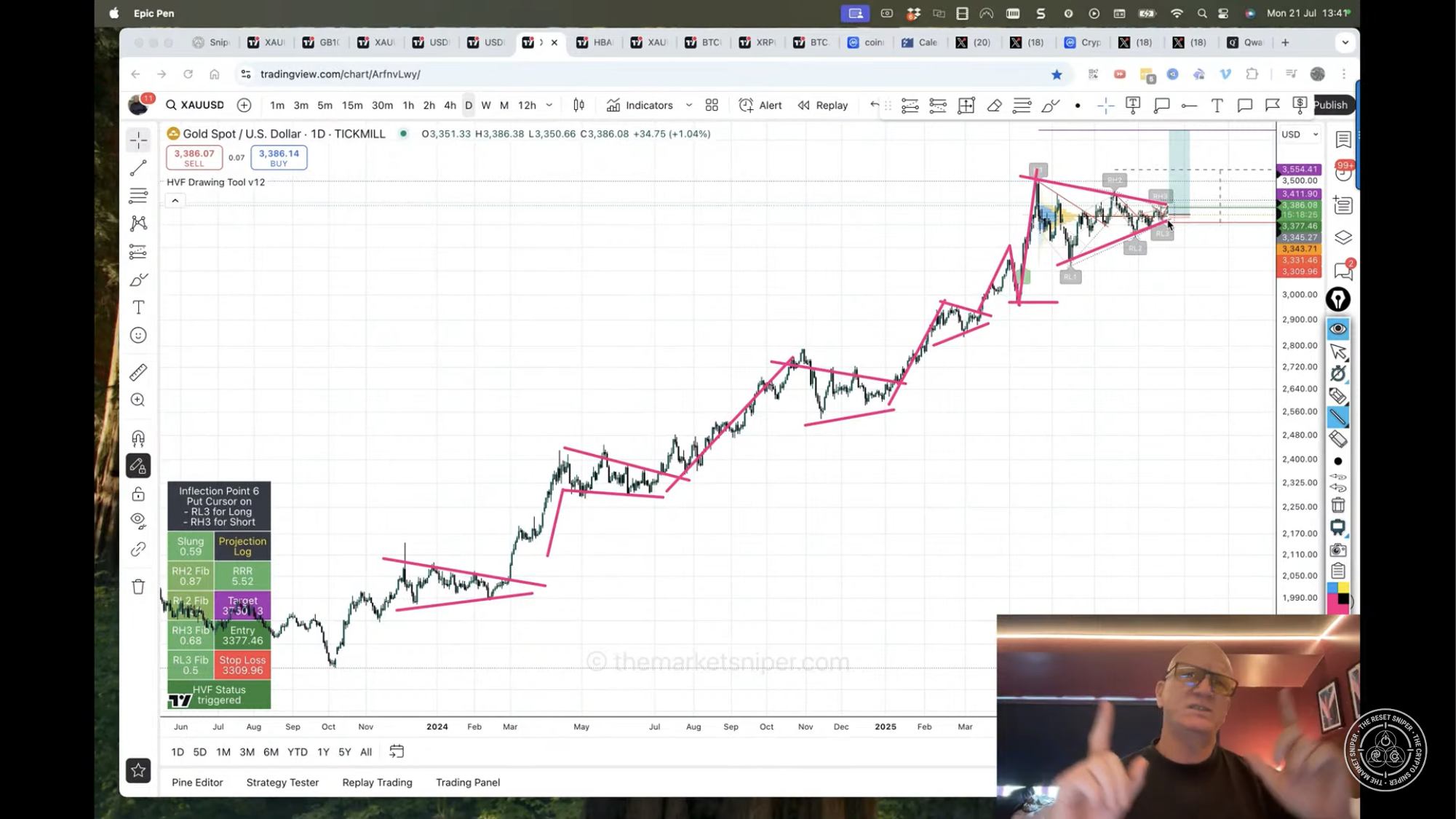Screen dimensions: 1456x819
Task: Expand browser tab list chevron
Action: pyautogui.click(x=1345, y=43)
